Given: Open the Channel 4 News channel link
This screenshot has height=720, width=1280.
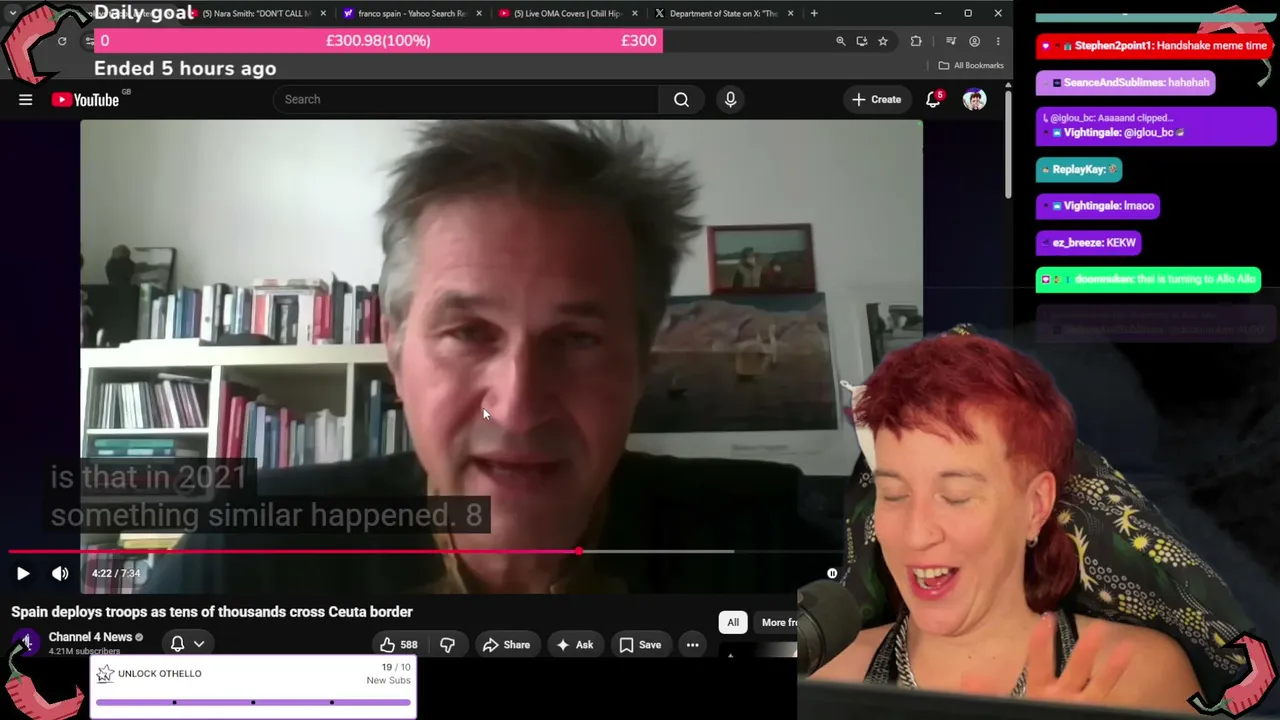Looking at the screenshot, I should point(90,637).
